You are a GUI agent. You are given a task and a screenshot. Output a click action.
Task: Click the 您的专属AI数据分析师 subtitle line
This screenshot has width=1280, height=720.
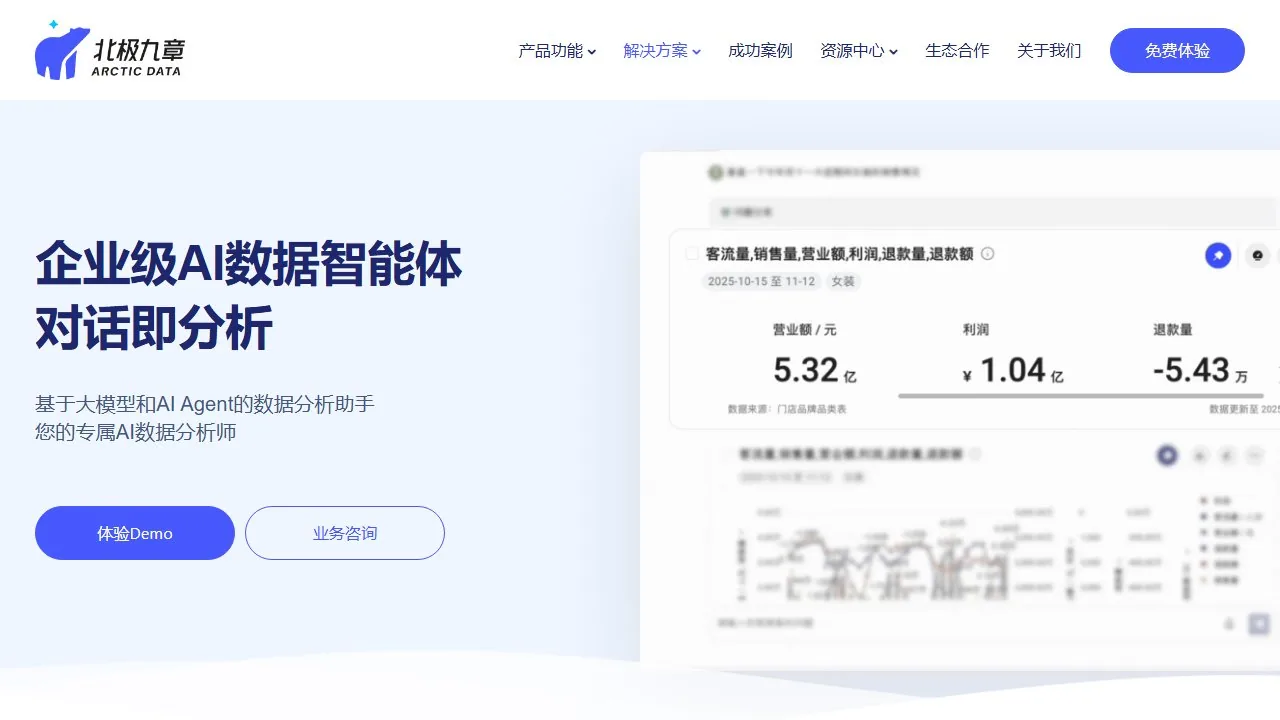tap(136, 433)
